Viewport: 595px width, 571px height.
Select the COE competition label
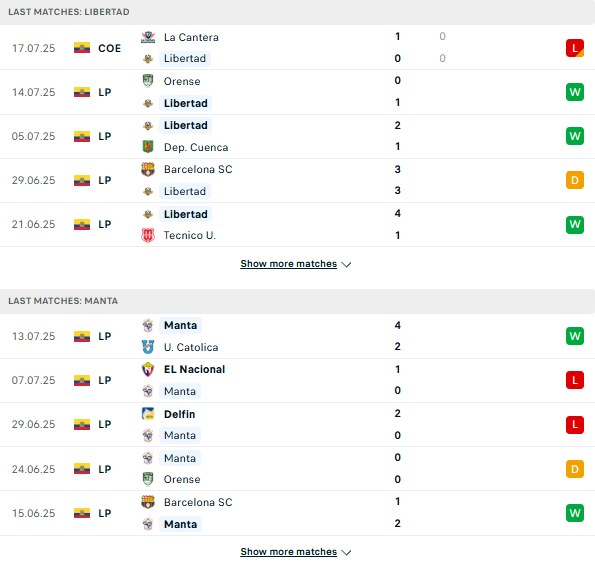point(110,48)
